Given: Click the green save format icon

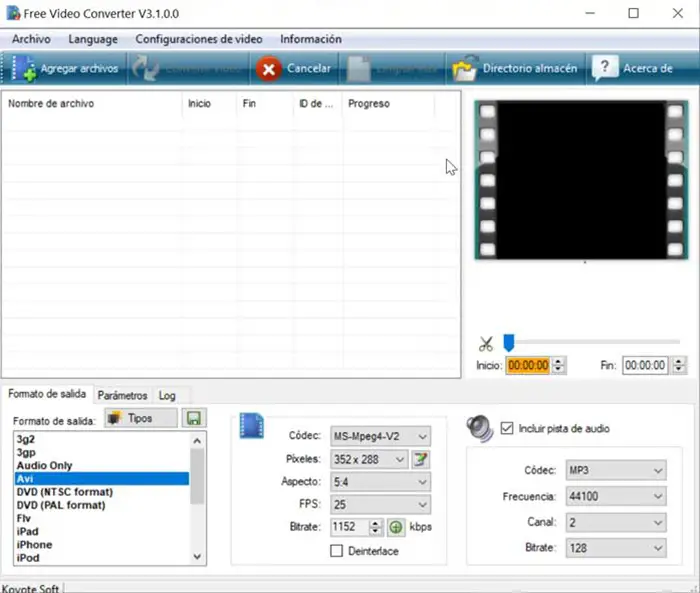Looking at the screenshot, I should coord(194,418).
